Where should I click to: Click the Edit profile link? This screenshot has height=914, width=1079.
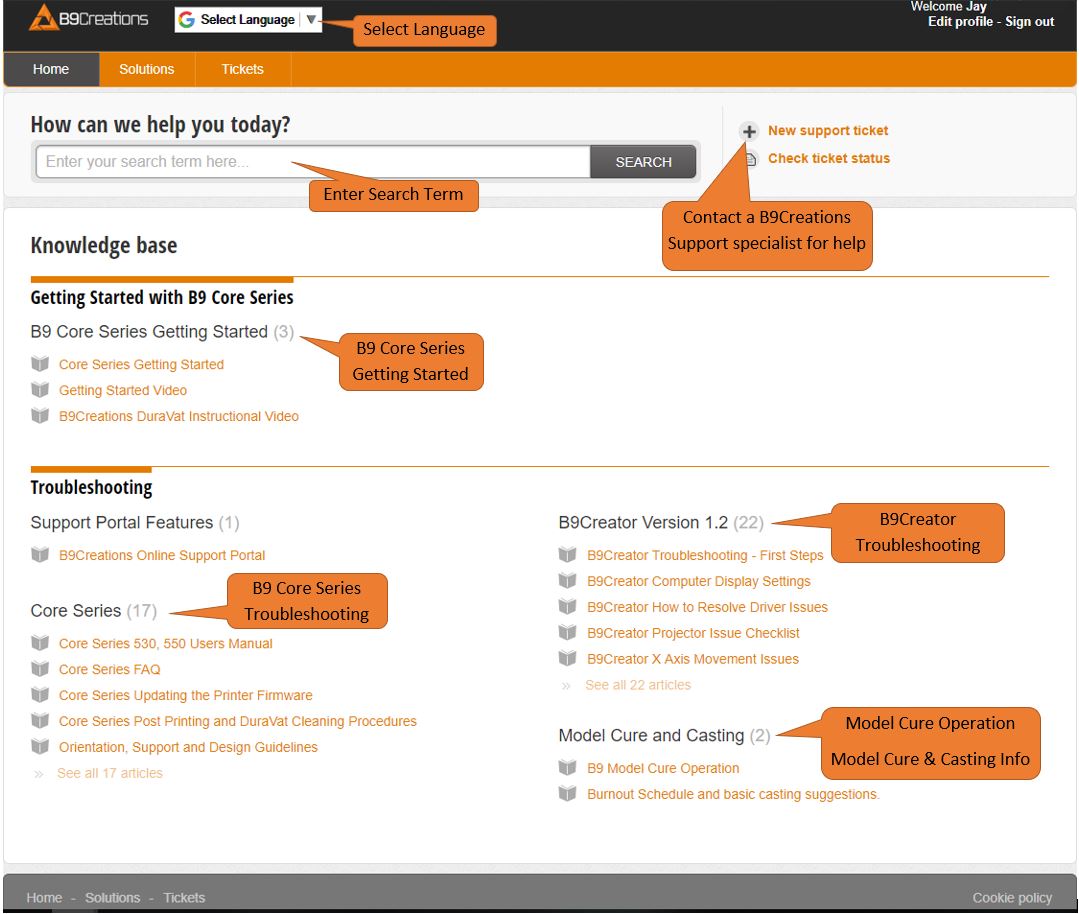coord(960,21)
